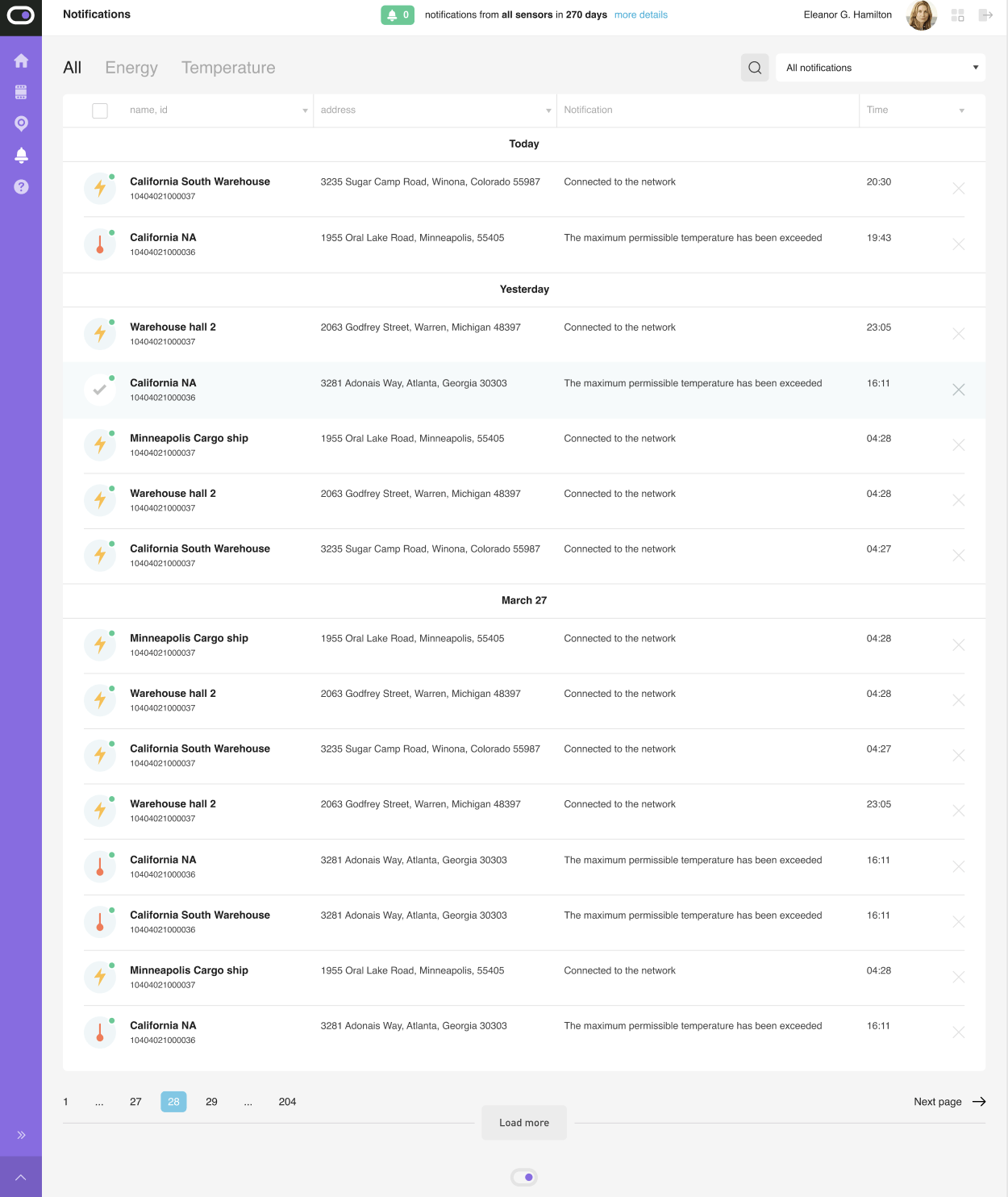The image size is (1008, 1197).
Task: Switch to the Temperature tab
Action: click(x=228, y=68)
